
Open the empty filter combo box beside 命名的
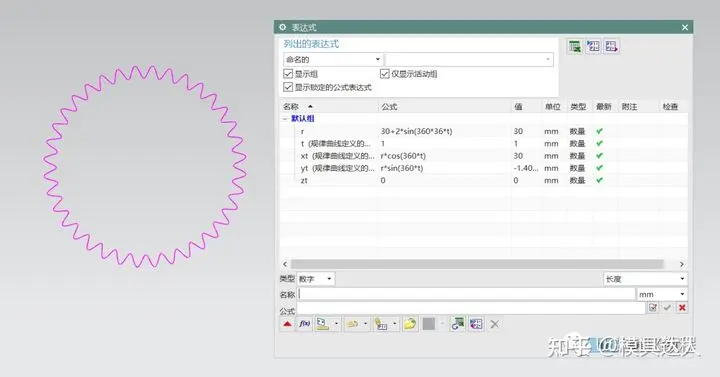469,59
